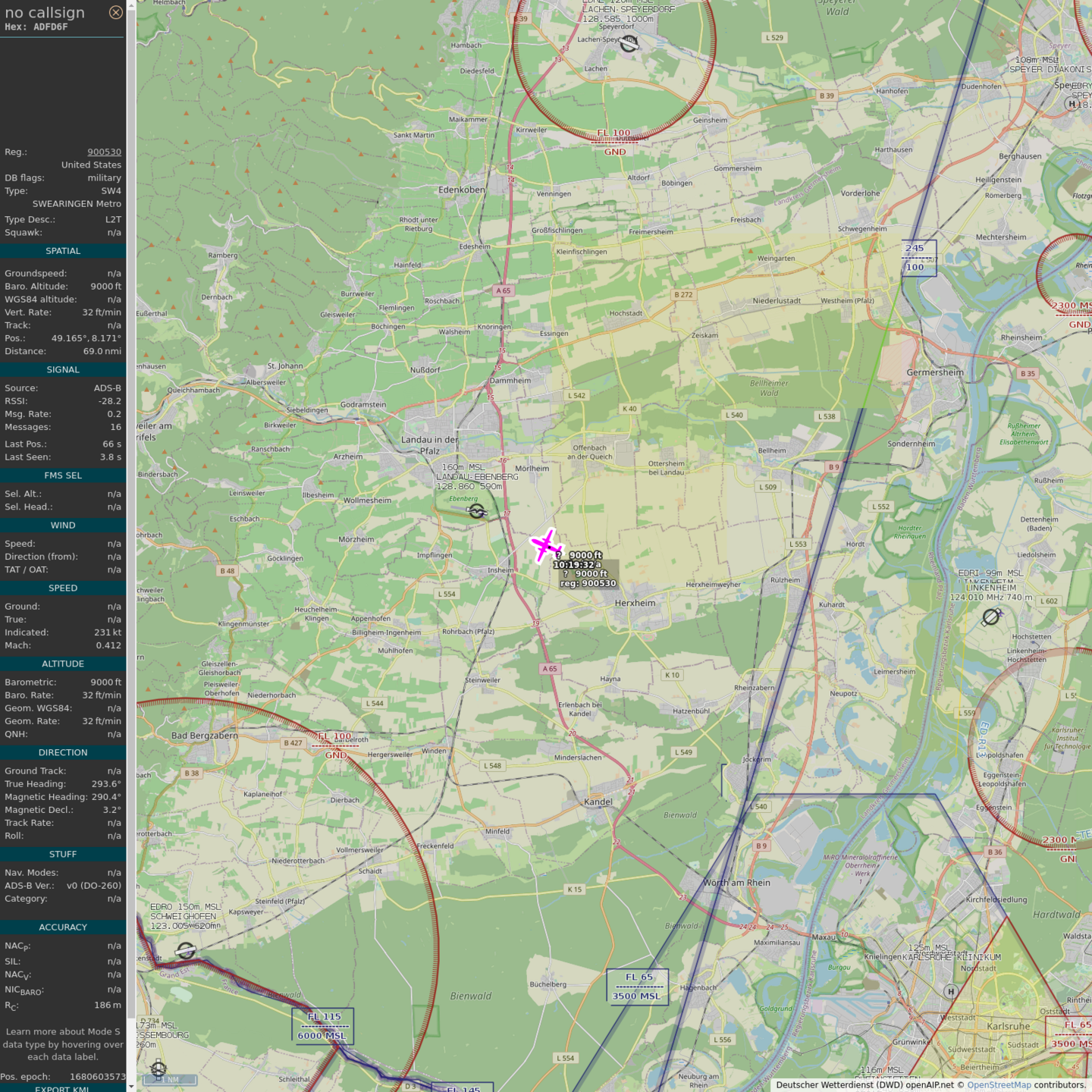Click the sidebar scrollbar down arrow
Image resolution: width=1092 pixels, height=1092 pixels.
tap(131, 1087)
